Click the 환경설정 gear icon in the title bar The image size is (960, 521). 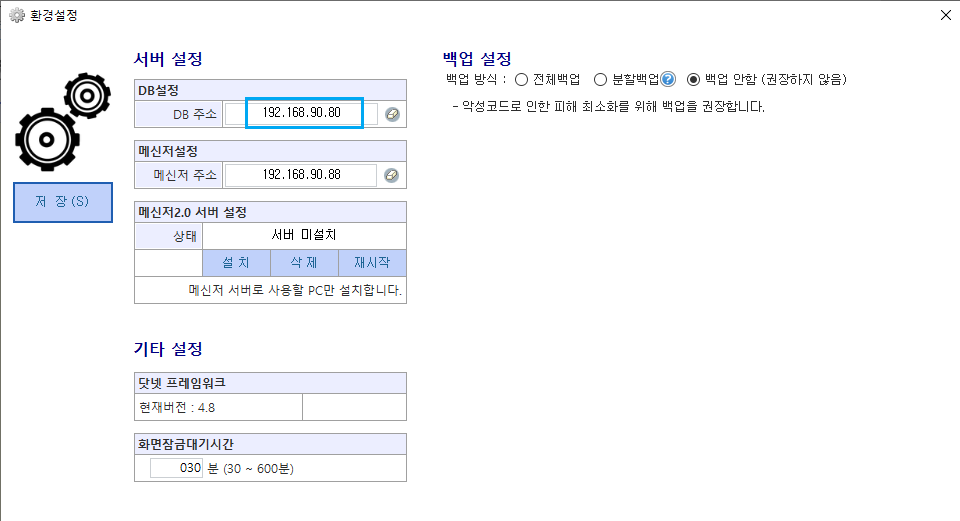pyautogui.click(x=17, y=15)
